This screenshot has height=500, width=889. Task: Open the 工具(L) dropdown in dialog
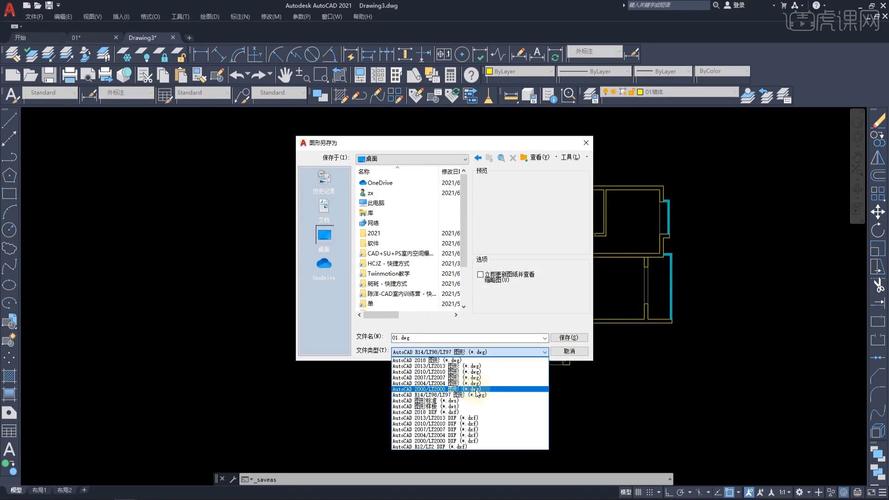click(570, 158)
